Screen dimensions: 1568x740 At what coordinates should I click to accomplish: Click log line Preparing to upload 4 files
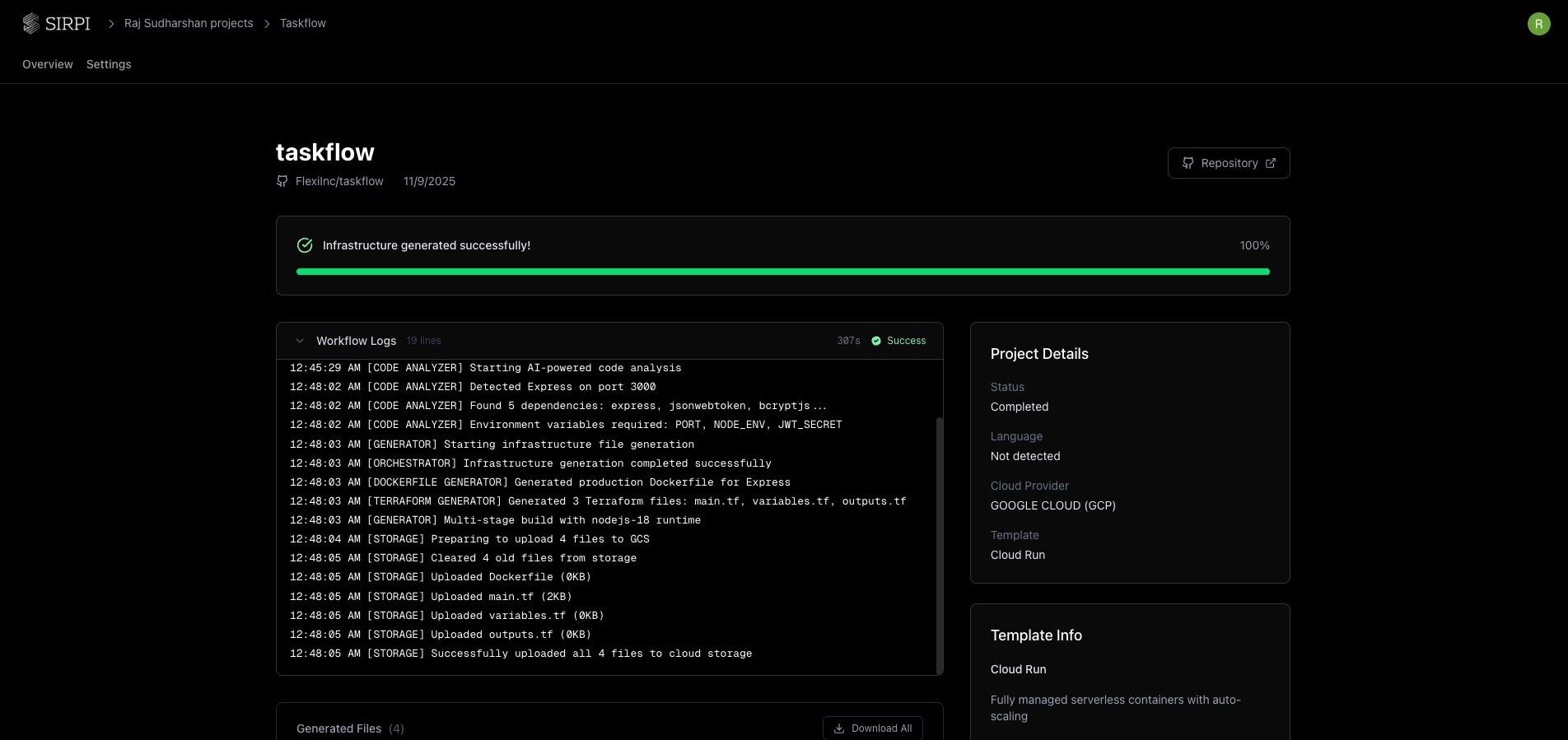[x=469, y=539]
